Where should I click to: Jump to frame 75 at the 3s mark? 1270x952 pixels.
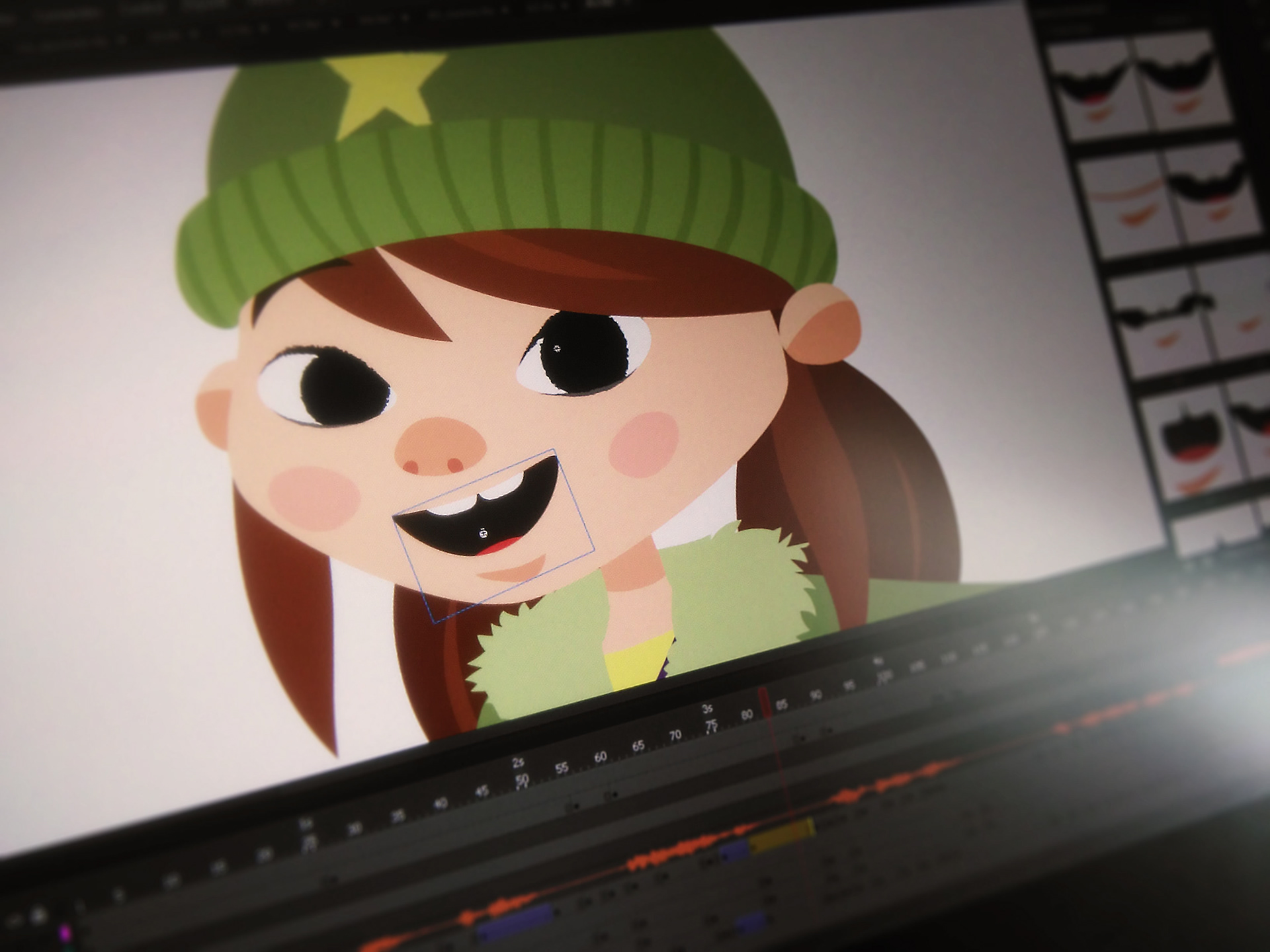coord(712,725)
